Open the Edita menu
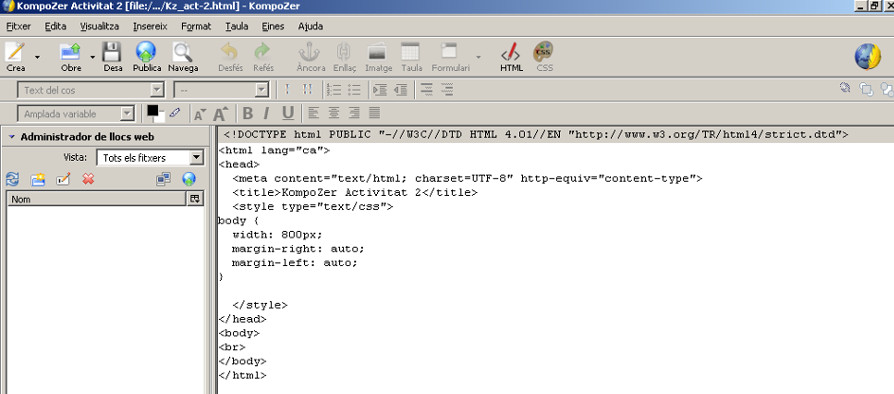 [55, 26]
